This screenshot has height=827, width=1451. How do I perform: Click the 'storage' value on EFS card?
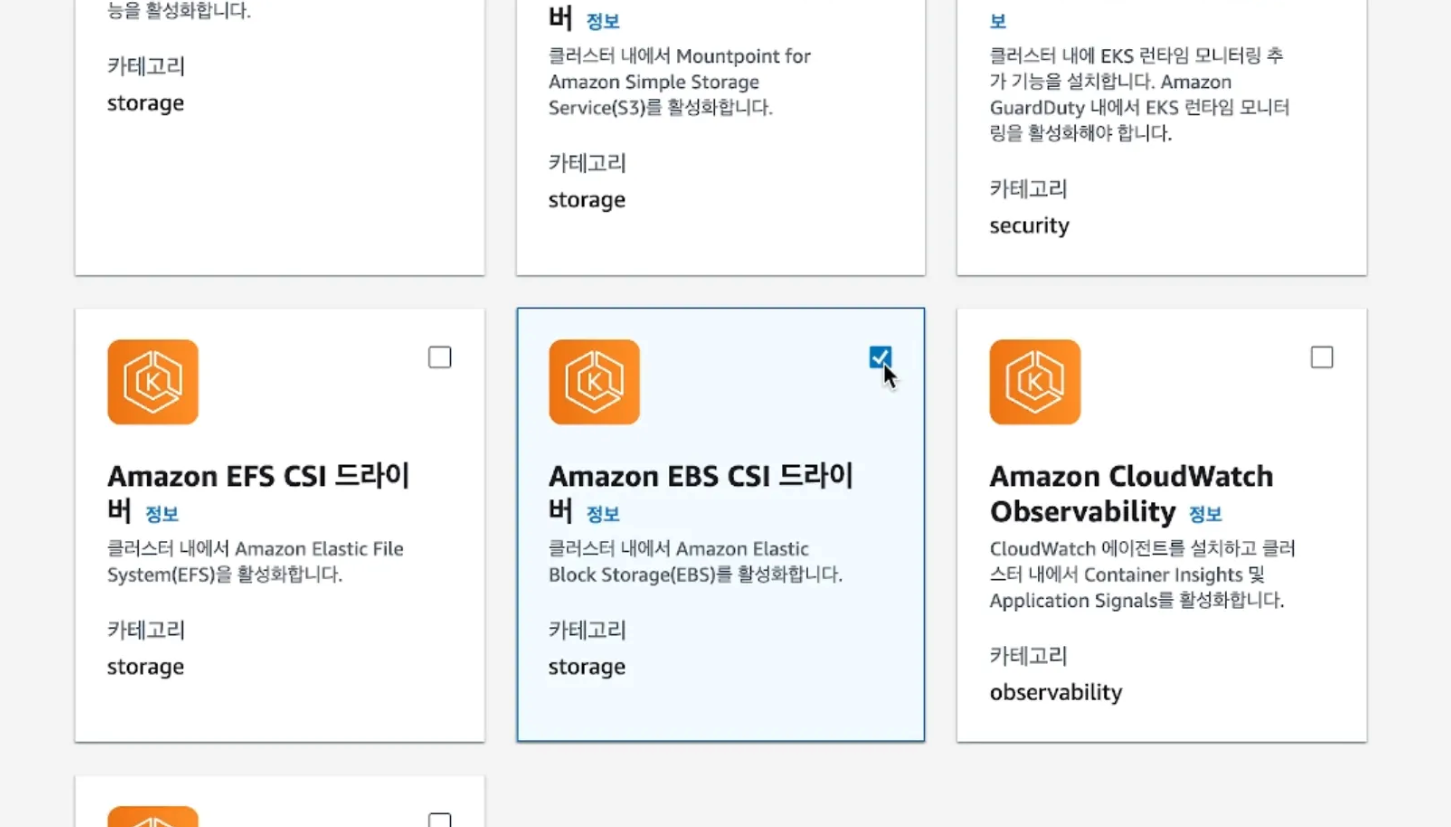pos(146,667)
